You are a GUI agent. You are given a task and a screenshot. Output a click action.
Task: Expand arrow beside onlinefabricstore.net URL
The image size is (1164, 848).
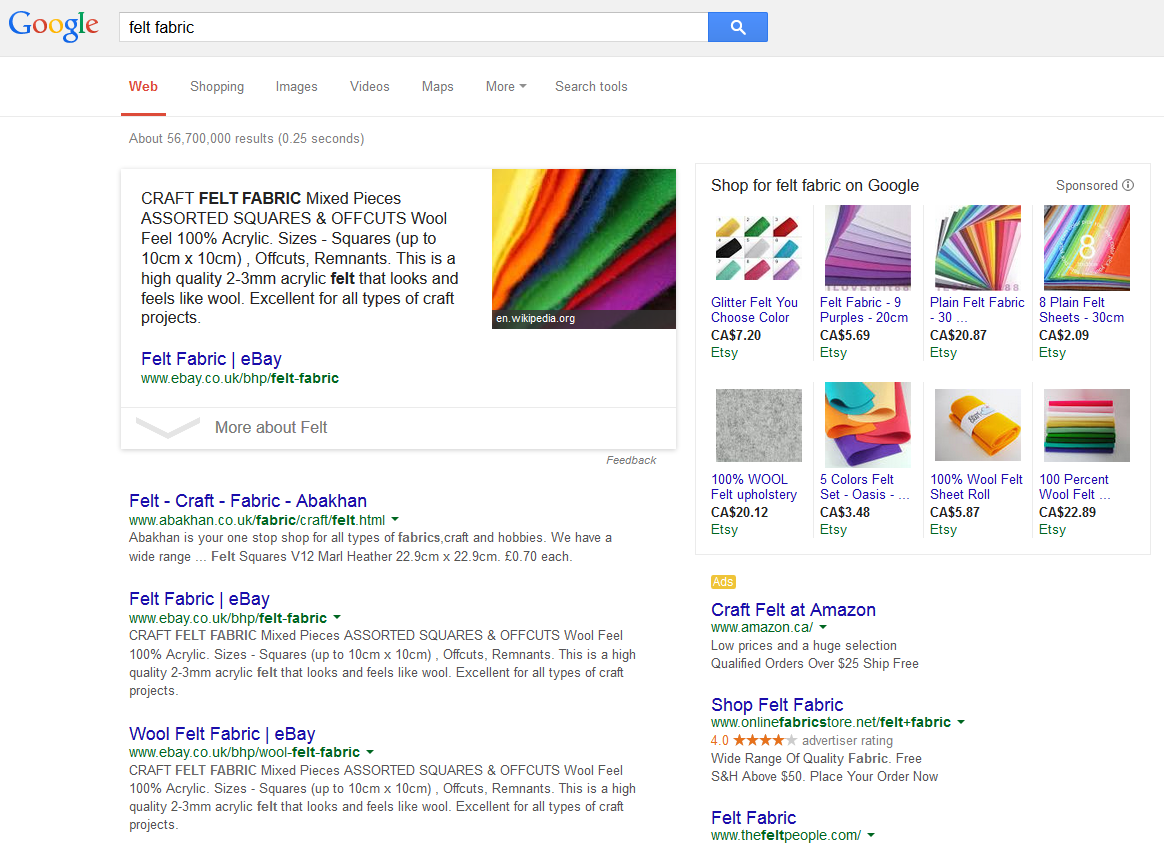coord(961,722)
